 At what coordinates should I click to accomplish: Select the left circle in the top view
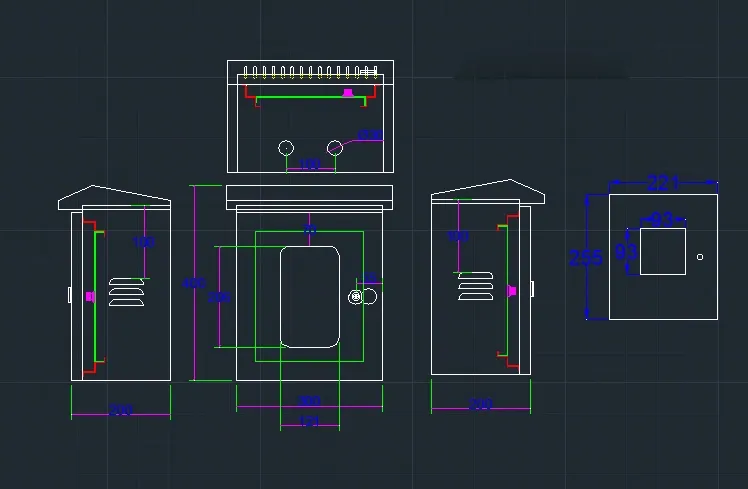point(286,148)
